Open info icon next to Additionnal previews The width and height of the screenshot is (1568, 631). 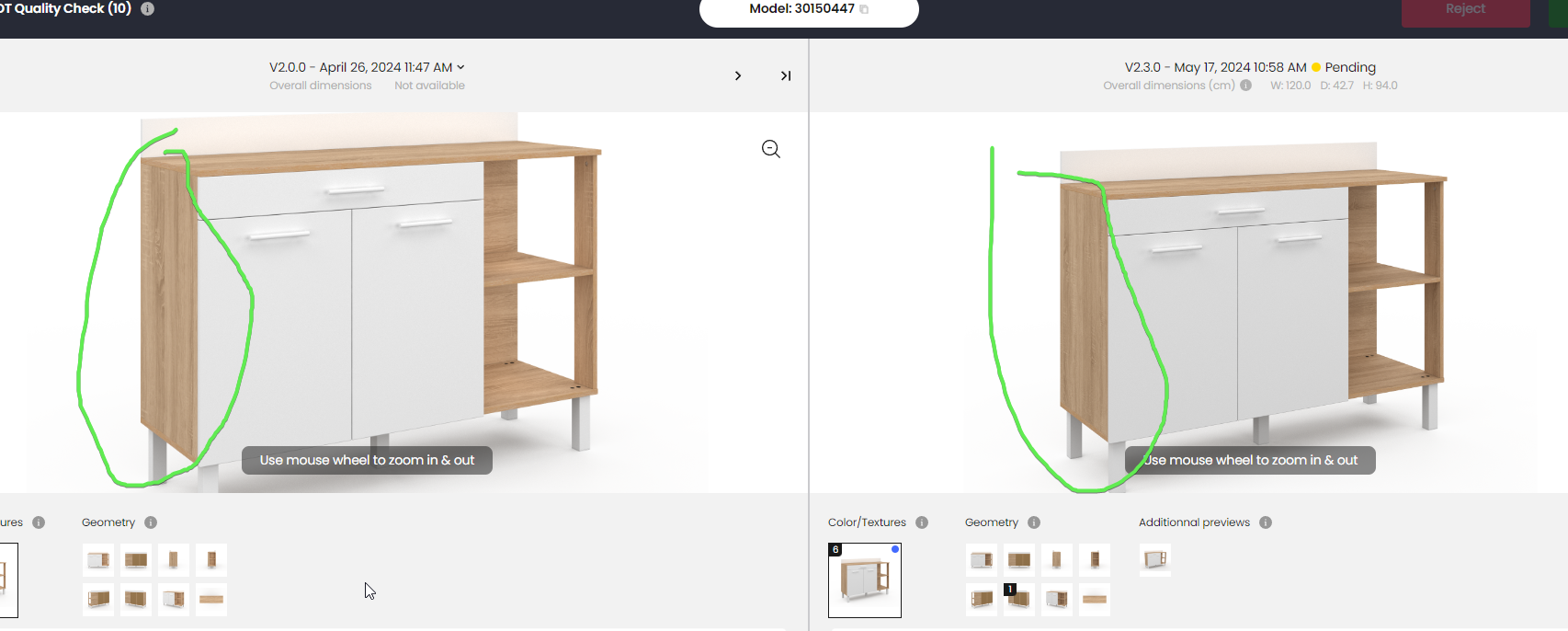[1266, 522]
